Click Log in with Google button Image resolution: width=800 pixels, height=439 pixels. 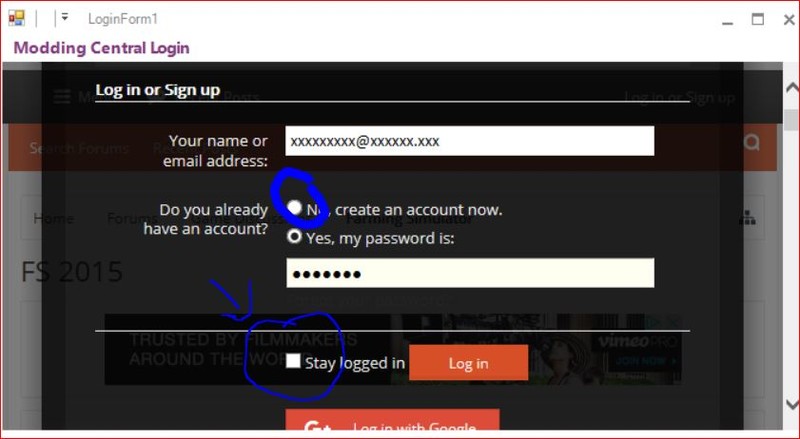[x=392, y=422]
